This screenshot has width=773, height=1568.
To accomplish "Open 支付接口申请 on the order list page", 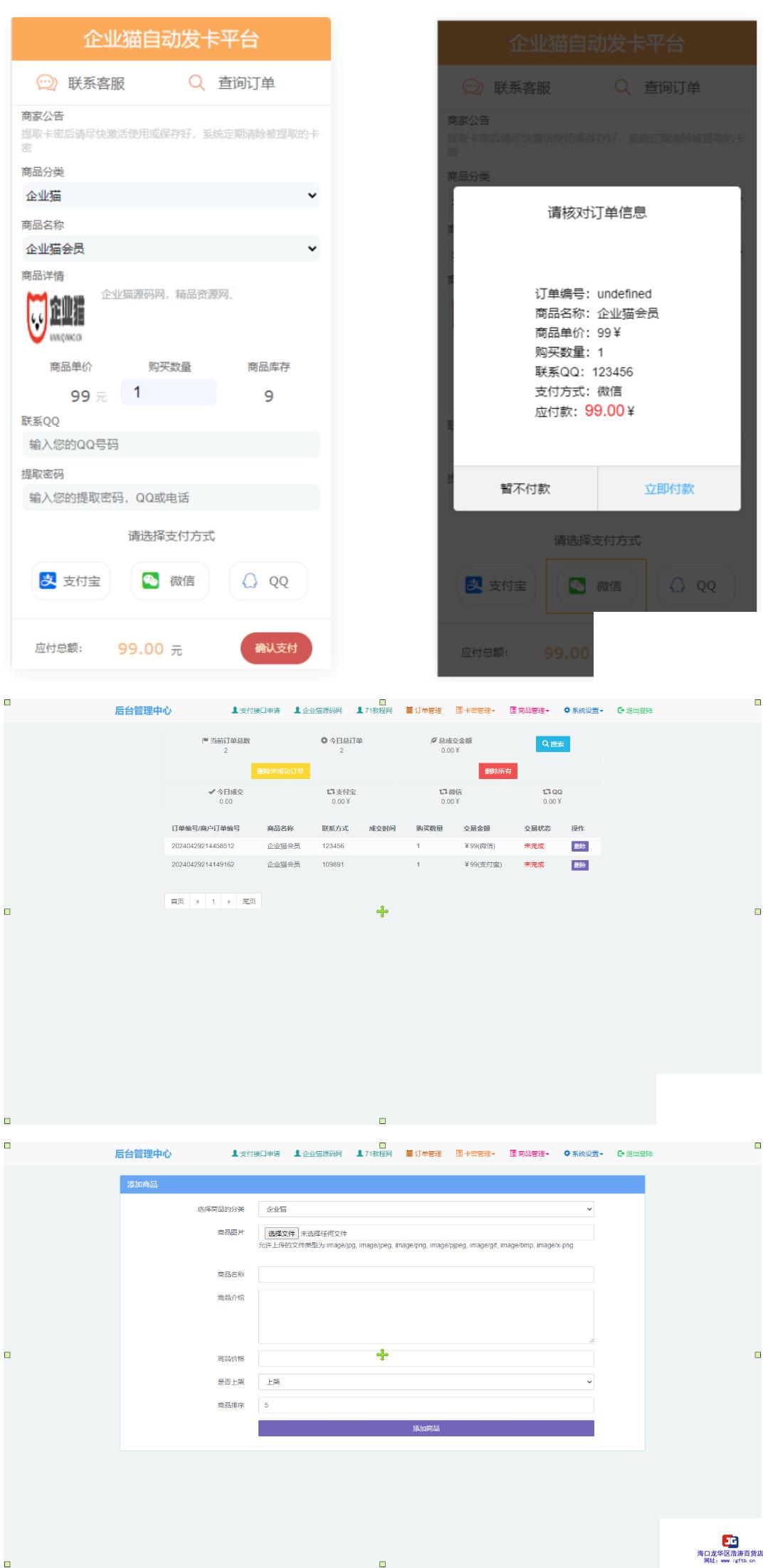I will coord(256,711).
